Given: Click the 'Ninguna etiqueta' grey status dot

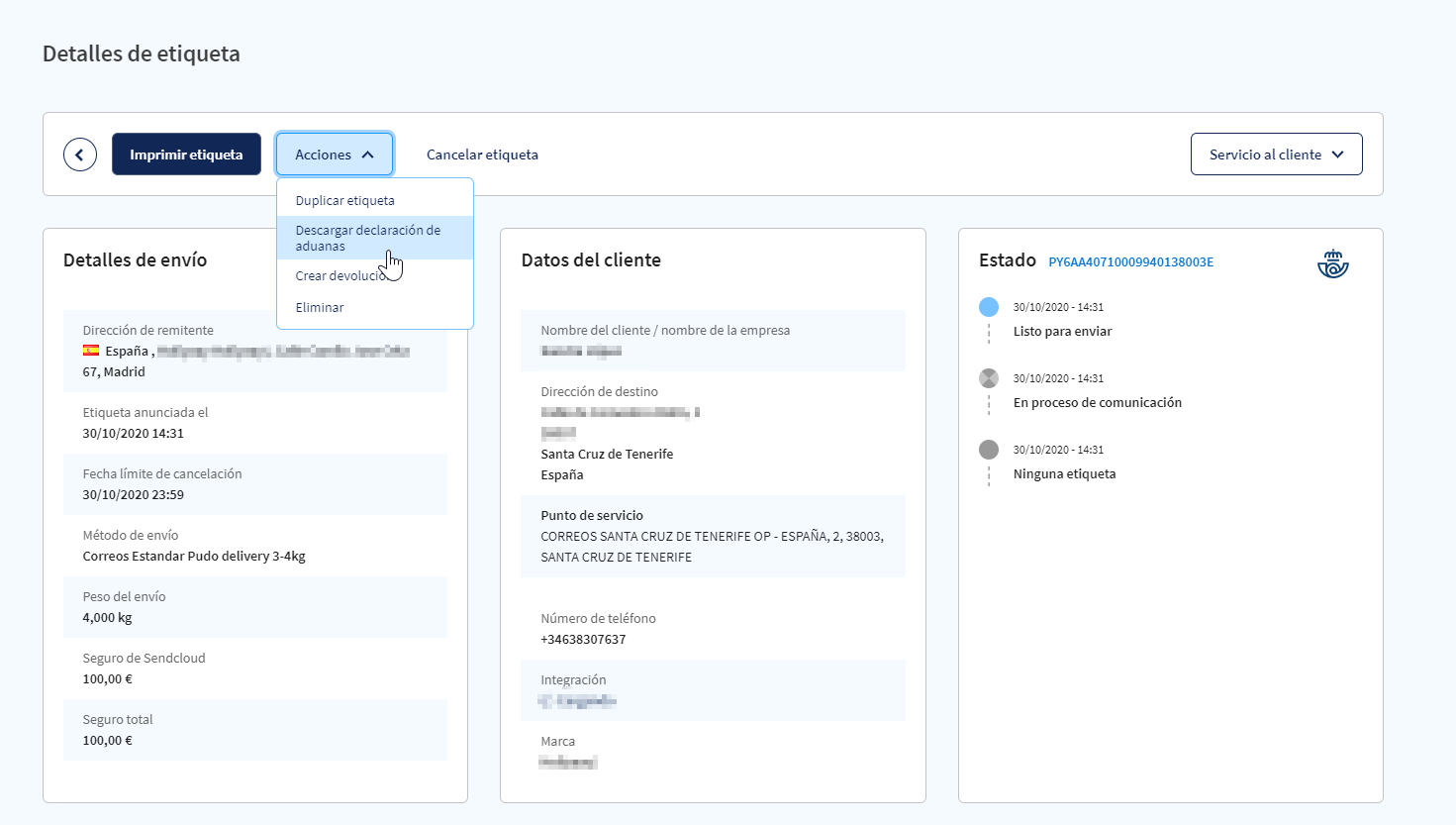Looking at the screenshot, I should click(989, 450).
